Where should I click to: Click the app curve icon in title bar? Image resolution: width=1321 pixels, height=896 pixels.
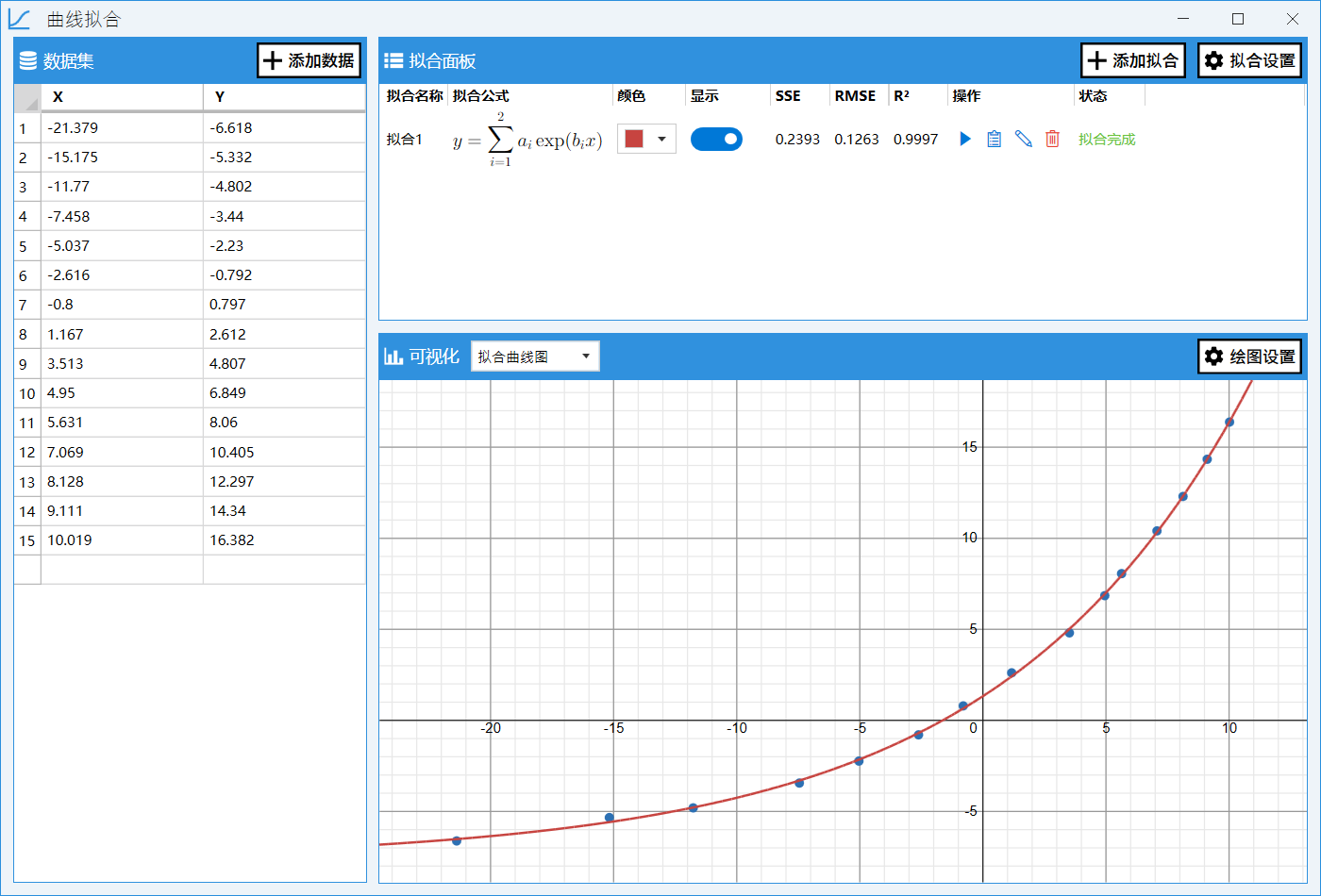[x=19, y=19]
